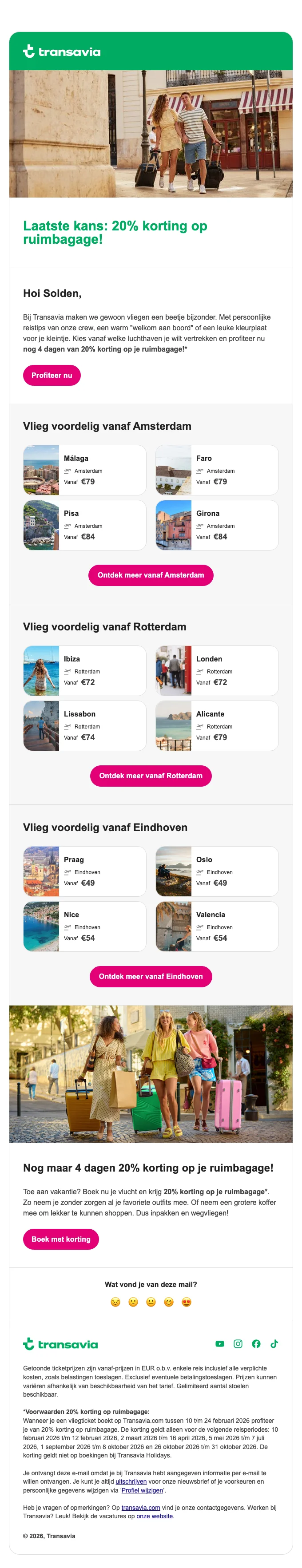This screenshot has height=1568, width=302.
Task: Rate the mail with the unhappy first emoji
Action: pos(115,1302)
